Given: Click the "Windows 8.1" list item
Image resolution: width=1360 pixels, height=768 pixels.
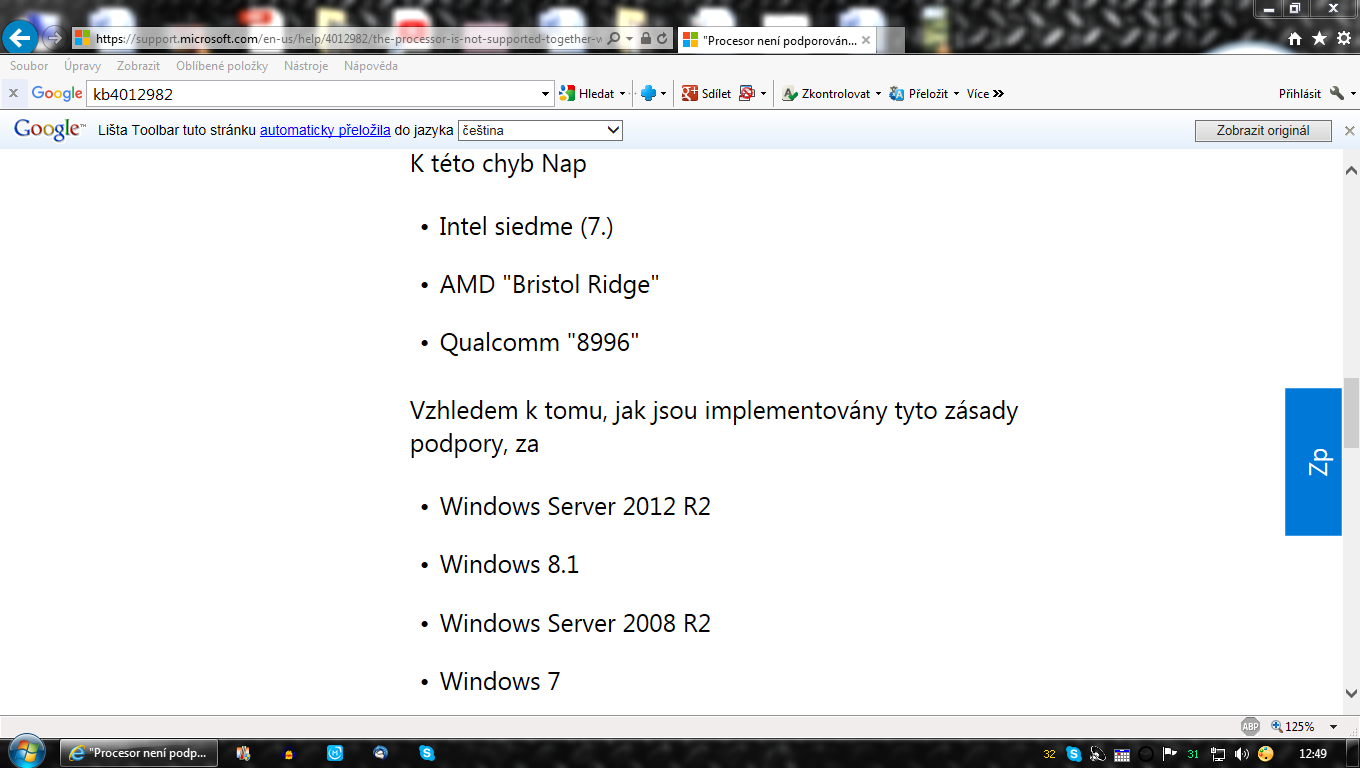Looking at the screenshot, I should (509, 564).
